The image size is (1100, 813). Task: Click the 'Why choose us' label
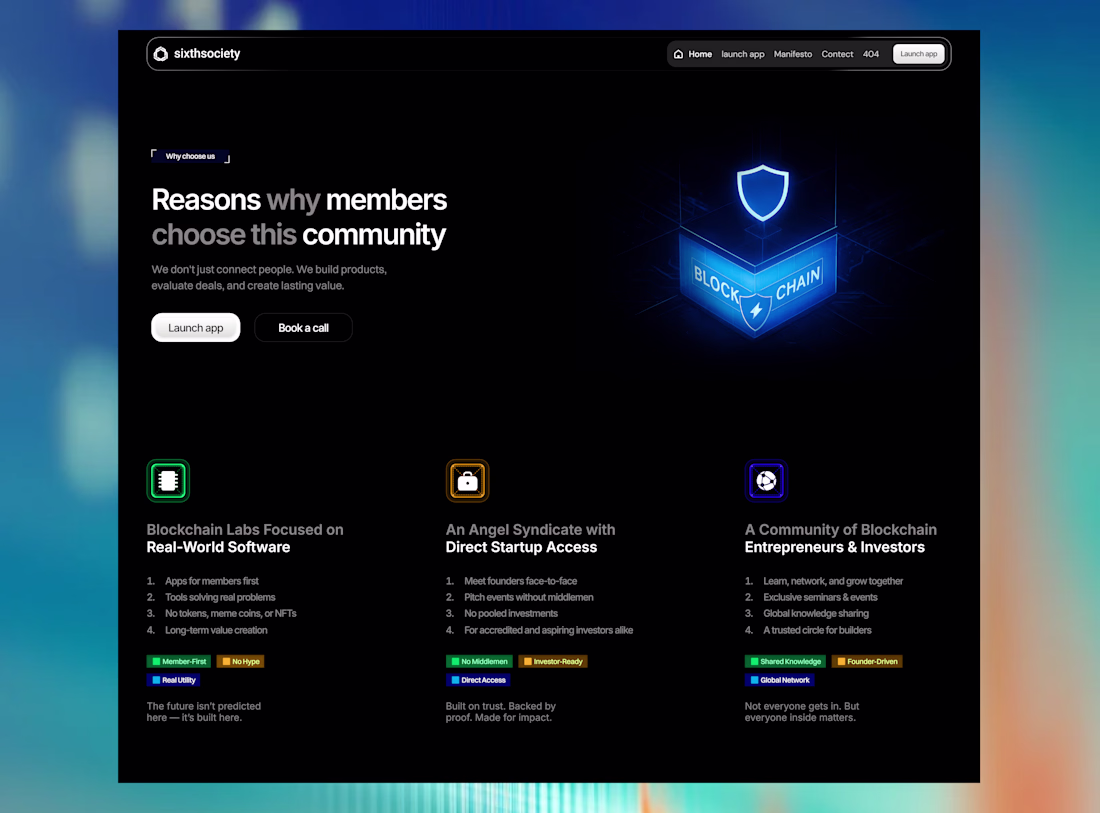pos(190,156)
